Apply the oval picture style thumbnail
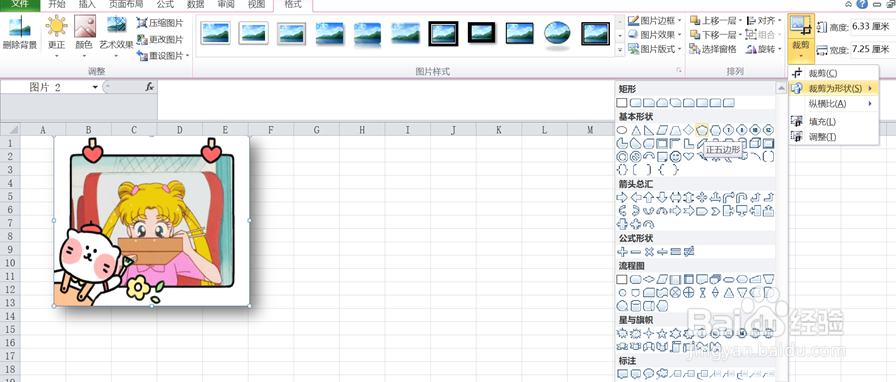This screenshot has width=896, height=382. coord(557,34)
